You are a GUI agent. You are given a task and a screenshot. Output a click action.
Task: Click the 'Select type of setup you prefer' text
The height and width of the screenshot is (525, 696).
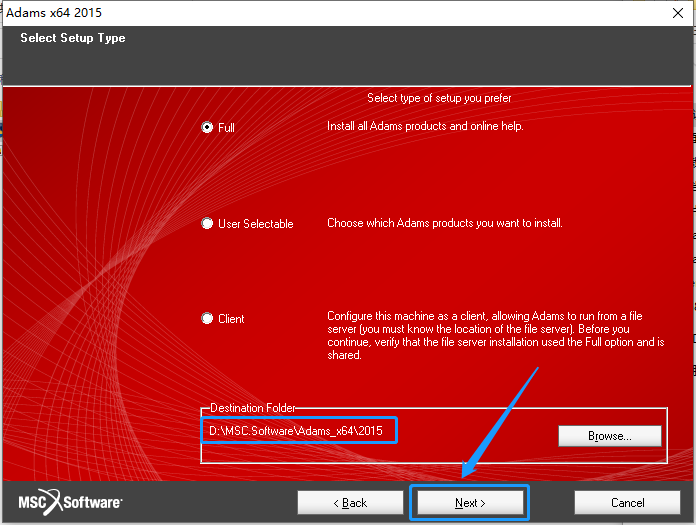pyautogui.click(x=439, y=98)
